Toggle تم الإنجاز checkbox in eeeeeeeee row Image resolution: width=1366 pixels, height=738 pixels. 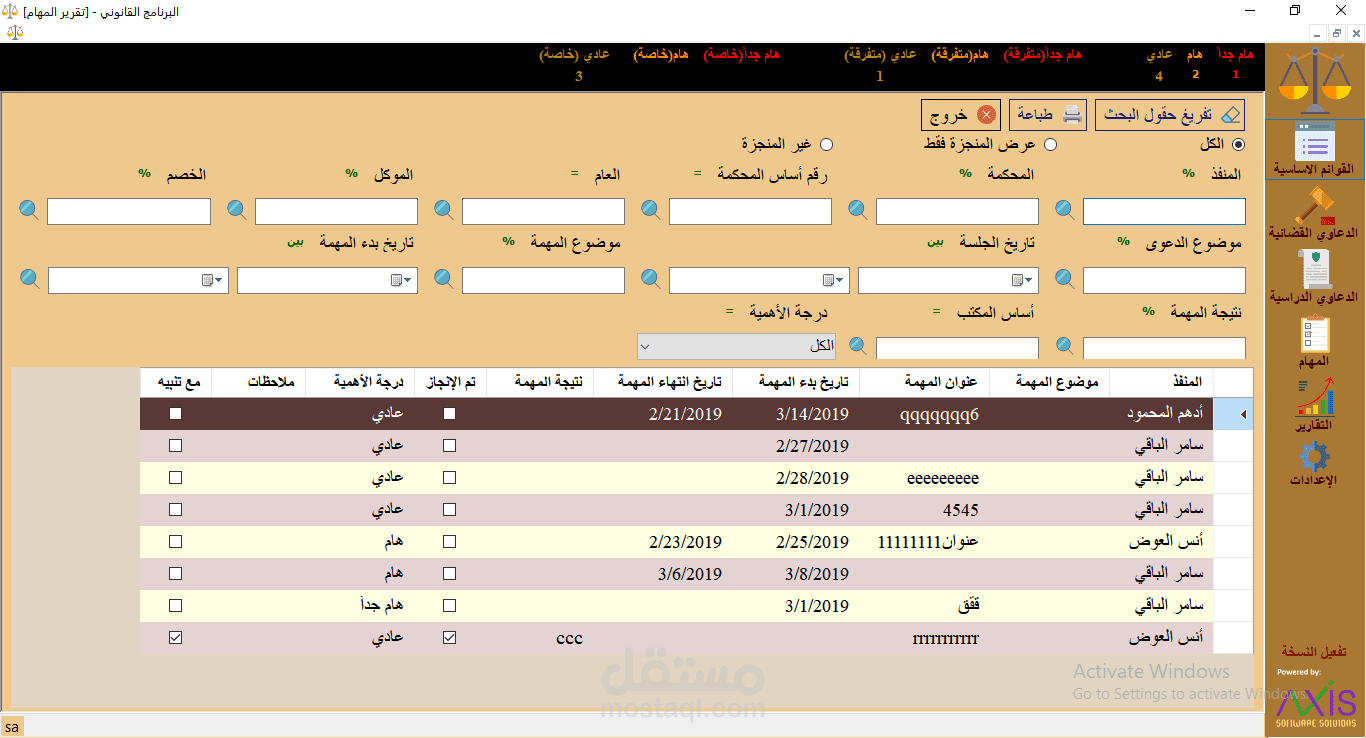coord(450,478)
